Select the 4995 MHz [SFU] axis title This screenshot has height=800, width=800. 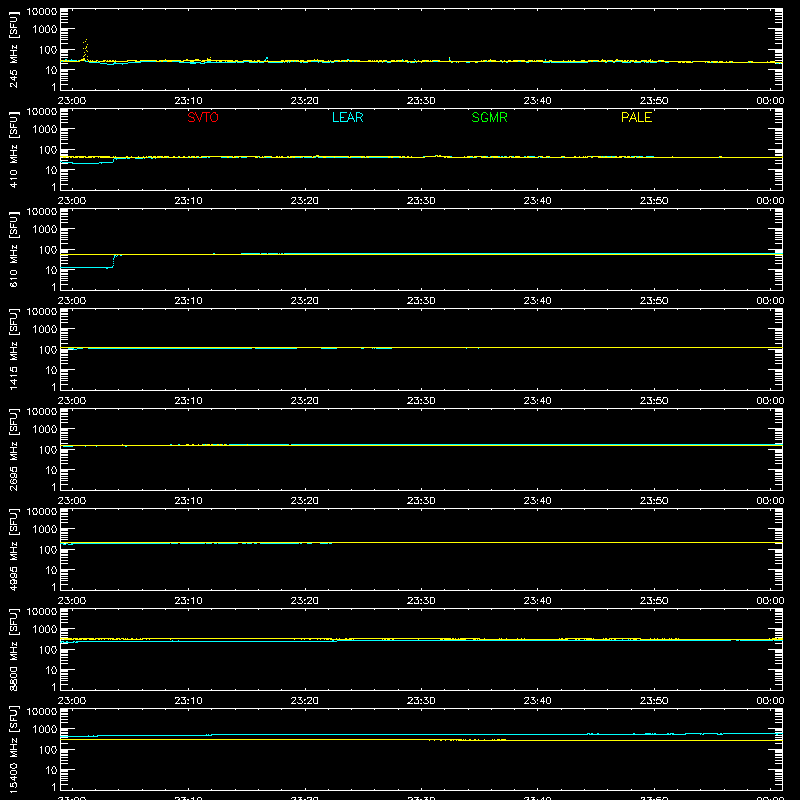click(13, 549)
